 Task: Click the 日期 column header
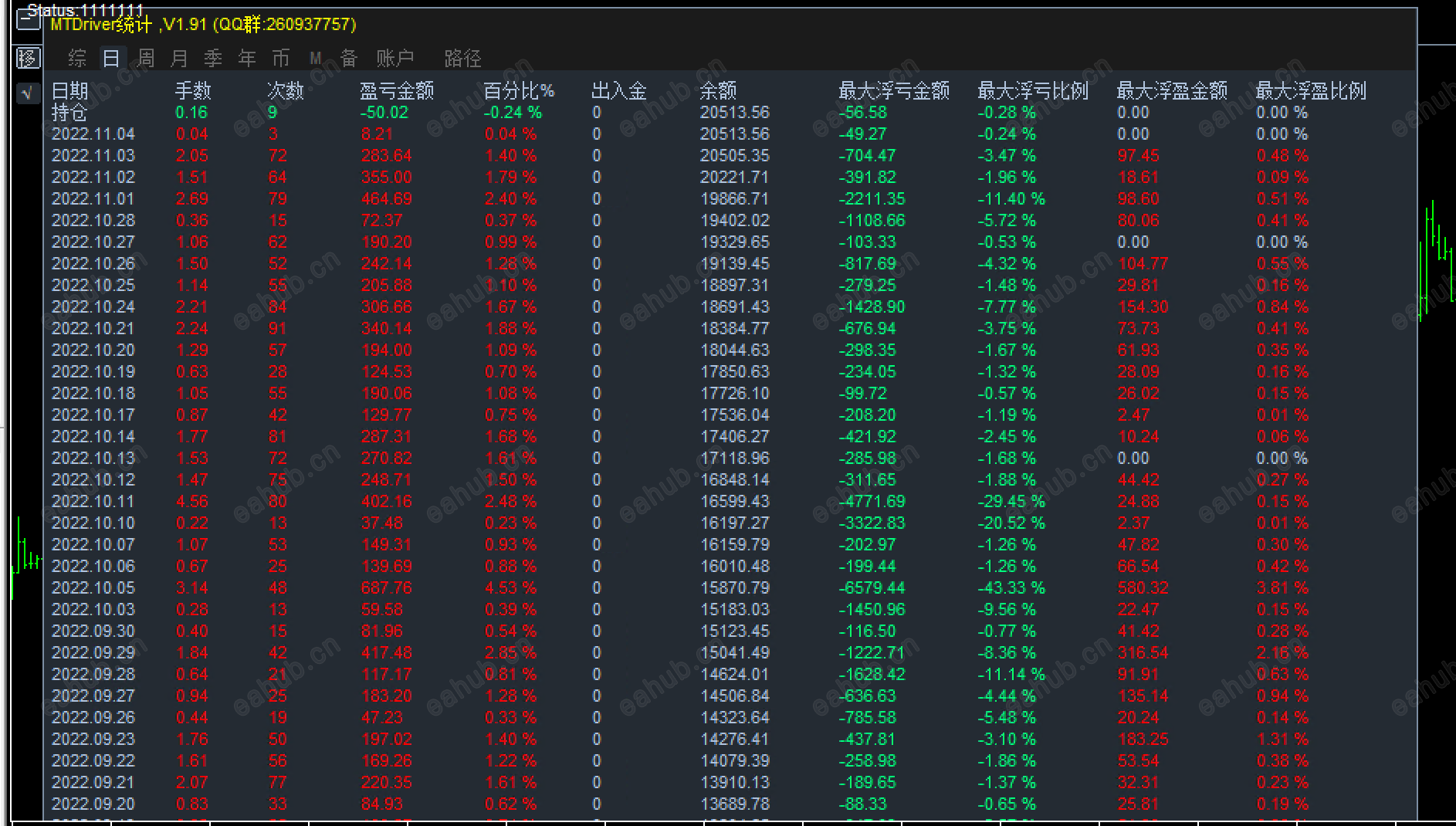coord(69,91)
